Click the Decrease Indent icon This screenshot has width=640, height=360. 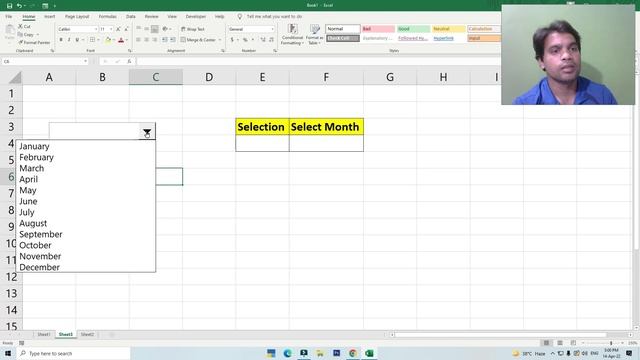click(164, 40)
